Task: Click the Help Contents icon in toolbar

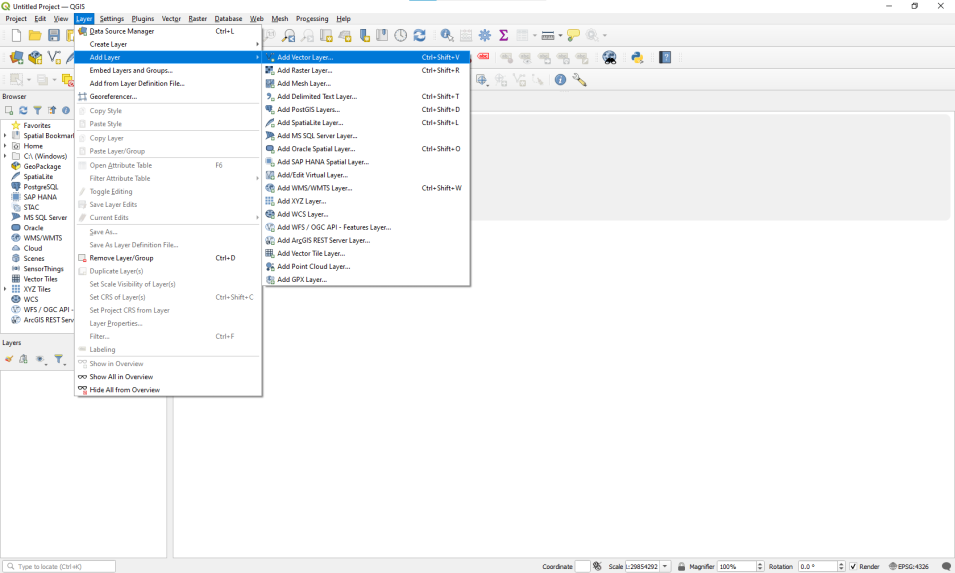Action: pos(665,58)
